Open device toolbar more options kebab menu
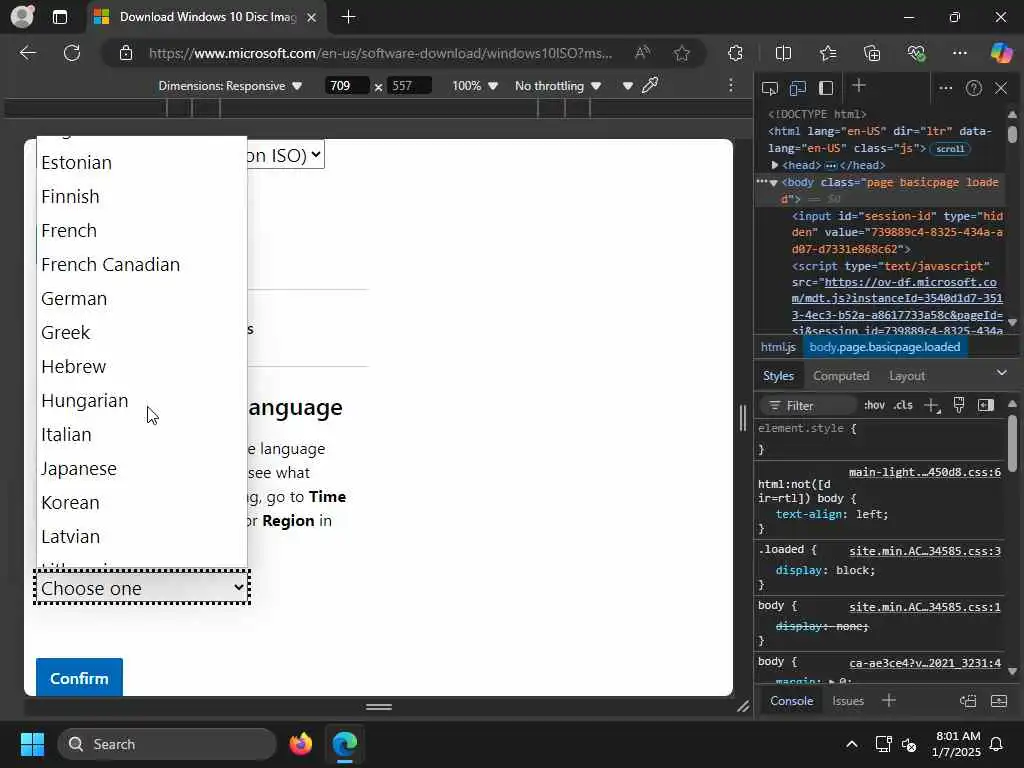Viewport: 1024px width, 768px height. 731,86
